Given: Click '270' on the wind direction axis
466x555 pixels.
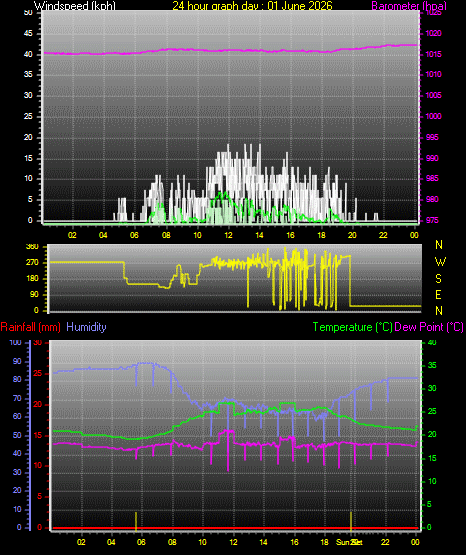Looking at the screenshot, I should [33, 263].
